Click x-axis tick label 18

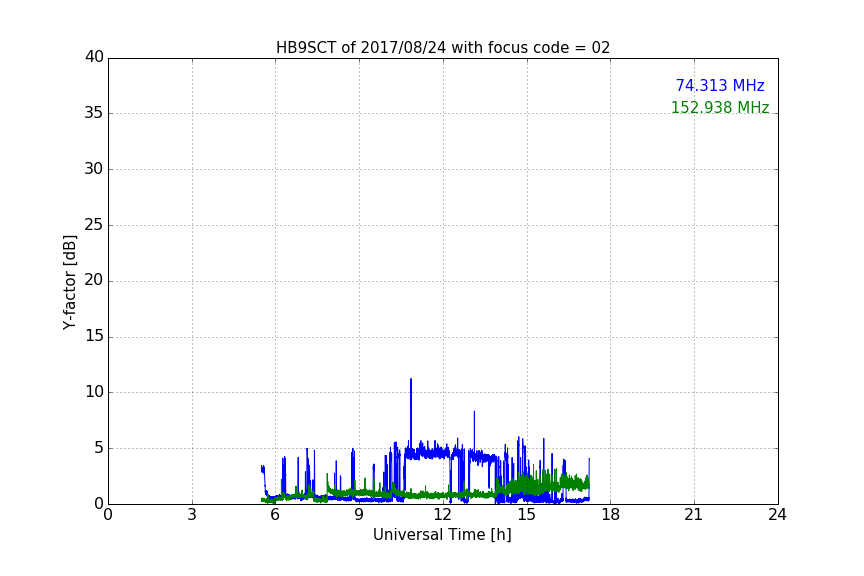point(611,515)
